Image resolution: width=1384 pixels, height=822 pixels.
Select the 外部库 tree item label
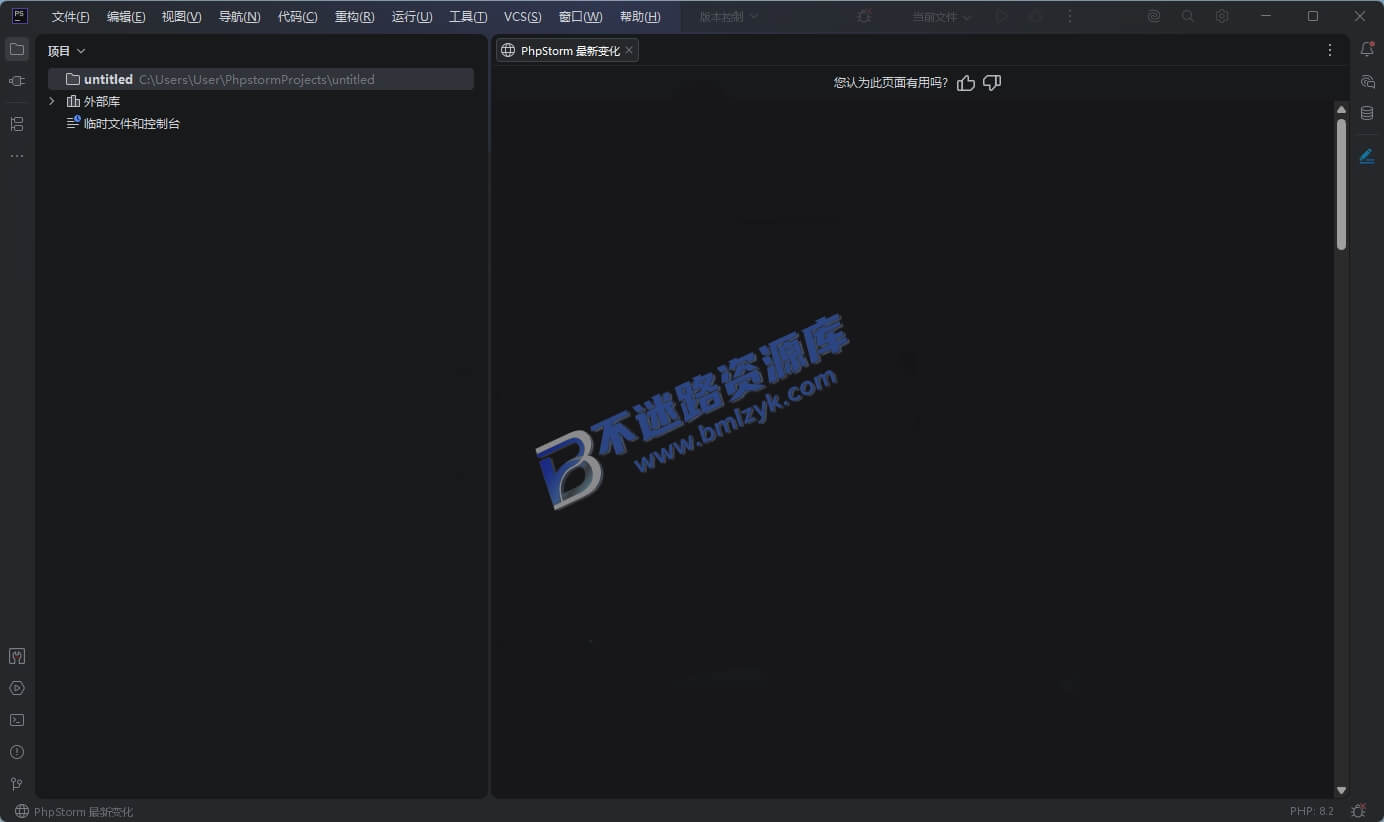[x=102, y=101]
